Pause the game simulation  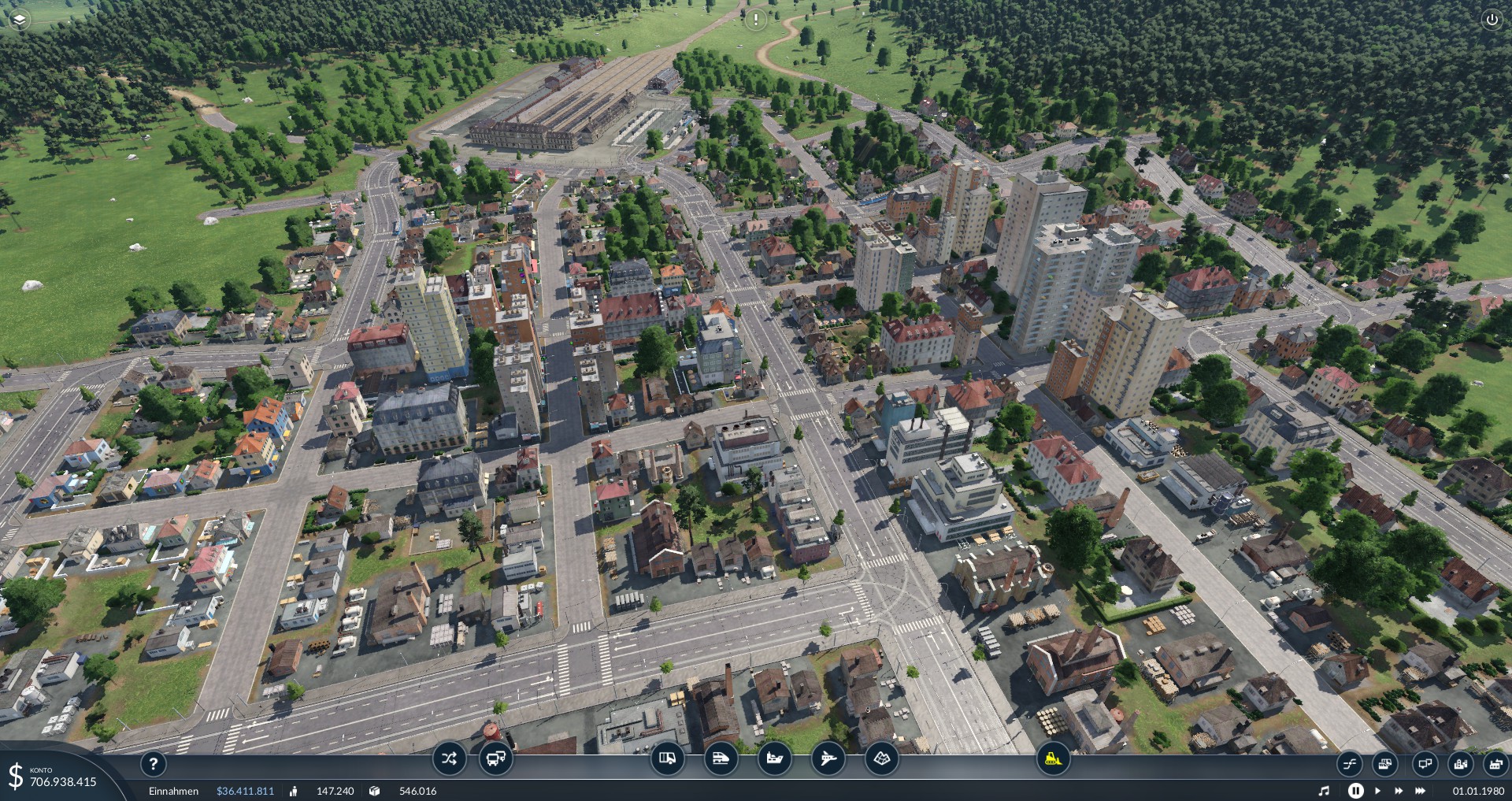click(1355, 791)
